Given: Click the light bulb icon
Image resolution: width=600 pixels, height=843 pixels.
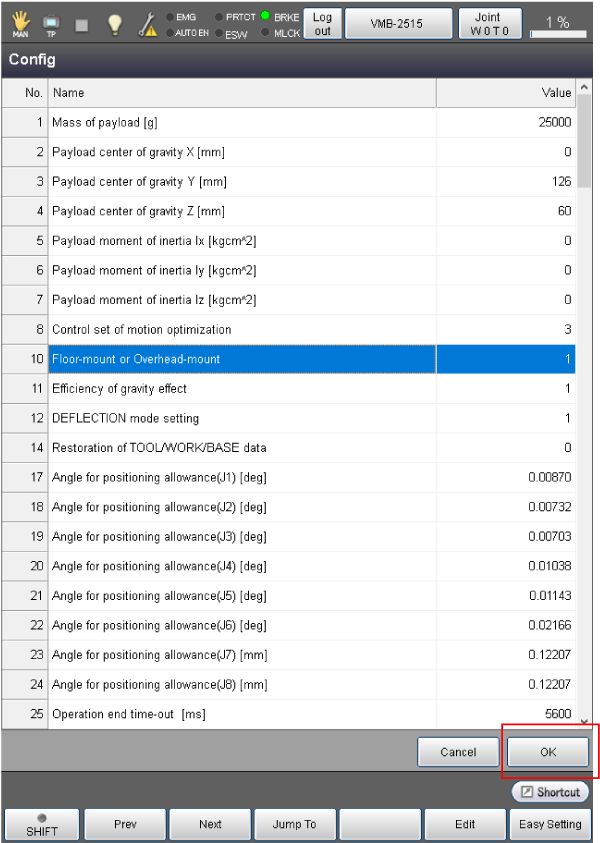Looking at the screenshot, I should (115, 23).
